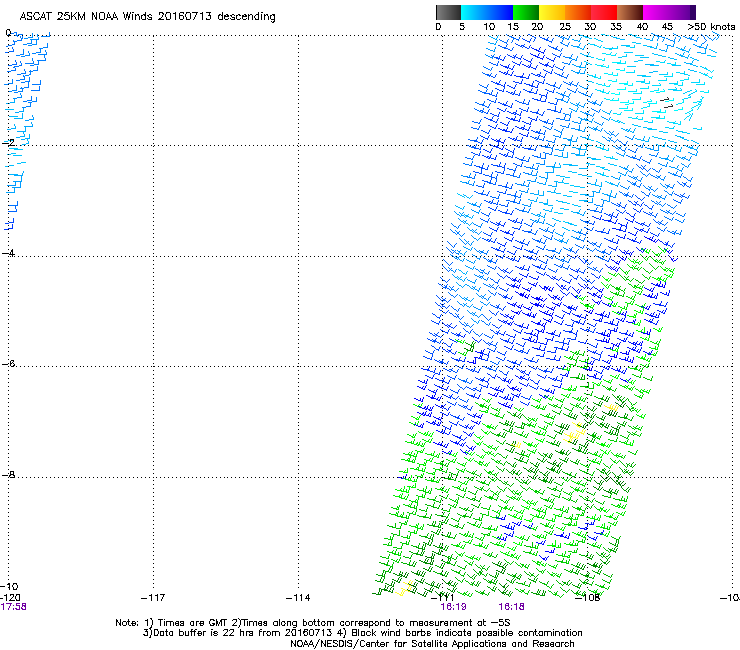The height and width of the screenshot is (650, 740).
Task: Click the '>50 knots' legend label
Action: pos(711,27)
